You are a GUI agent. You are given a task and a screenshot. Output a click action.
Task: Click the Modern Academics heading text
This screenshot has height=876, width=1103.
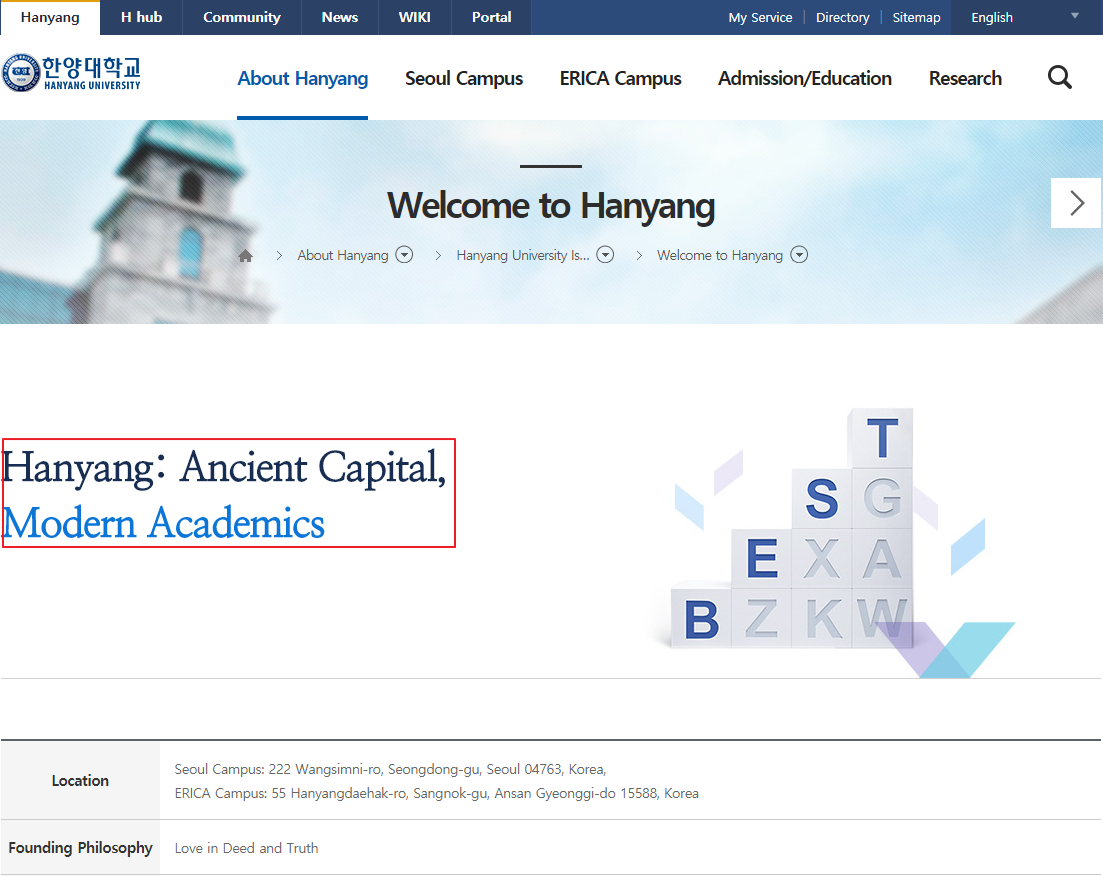163,523
